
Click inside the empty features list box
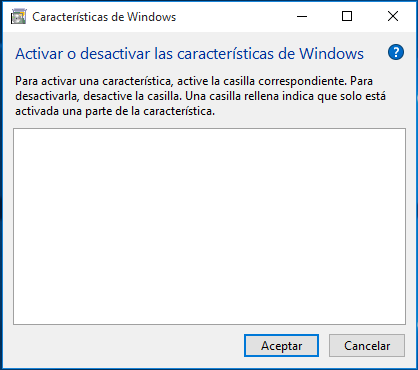[209, 226]
